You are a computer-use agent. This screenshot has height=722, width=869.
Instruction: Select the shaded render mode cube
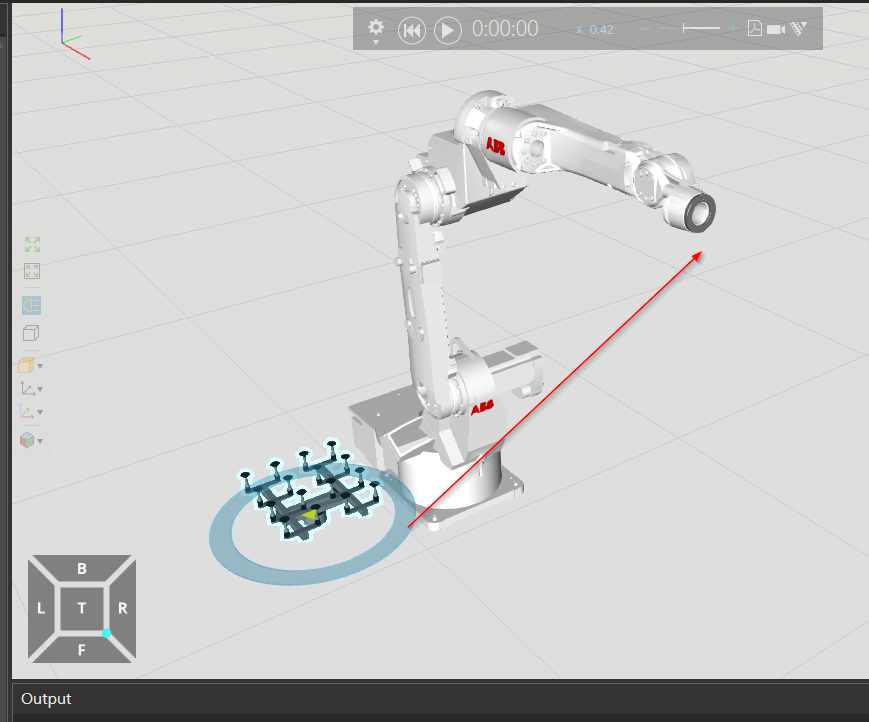coord(26,365)
